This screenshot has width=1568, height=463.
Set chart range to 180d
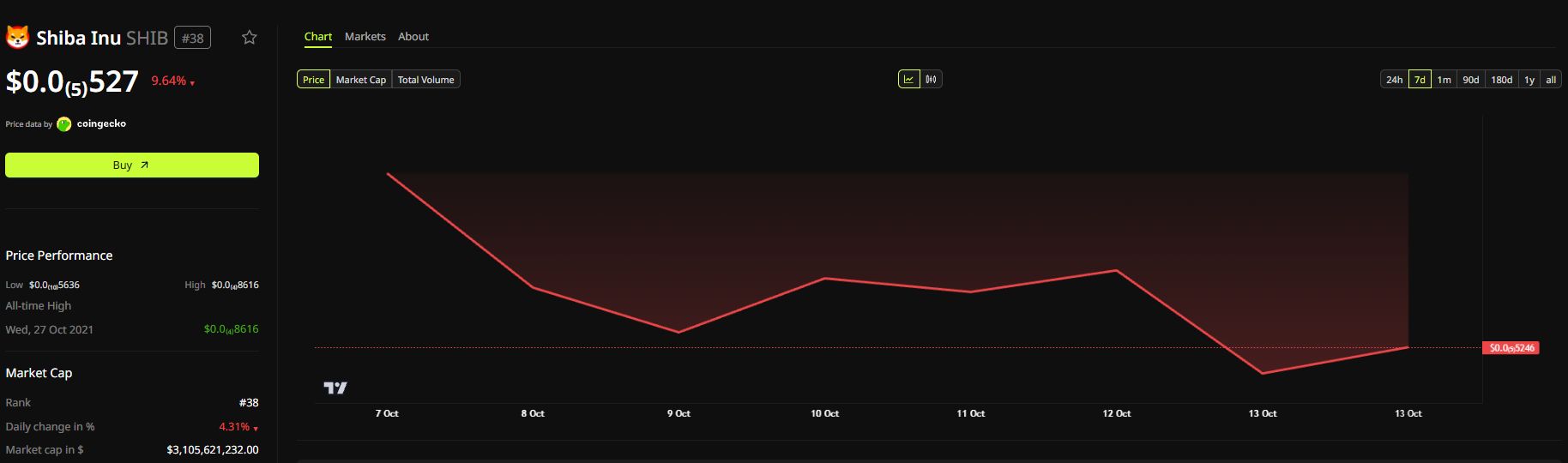point(1502,80)
